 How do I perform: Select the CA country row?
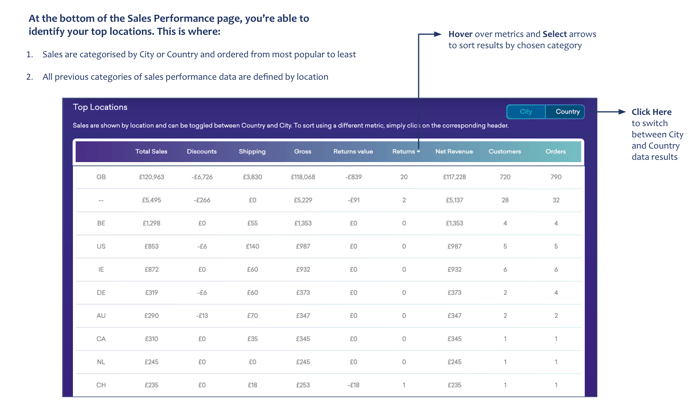pos(101,339)
